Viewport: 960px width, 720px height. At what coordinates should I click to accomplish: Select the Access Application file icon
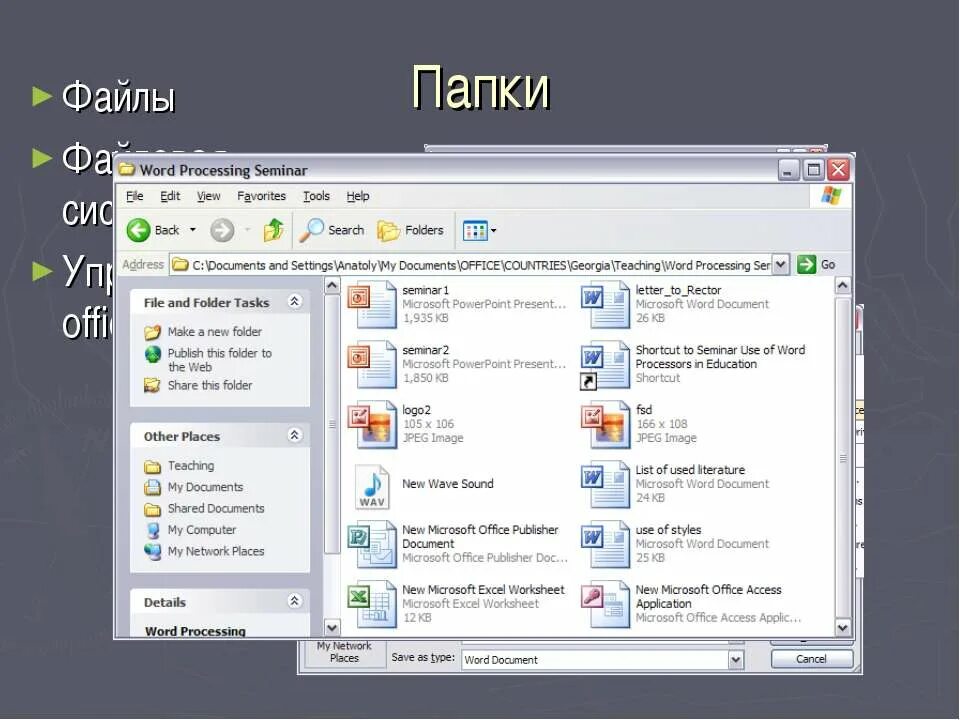(x=606, y=604)
